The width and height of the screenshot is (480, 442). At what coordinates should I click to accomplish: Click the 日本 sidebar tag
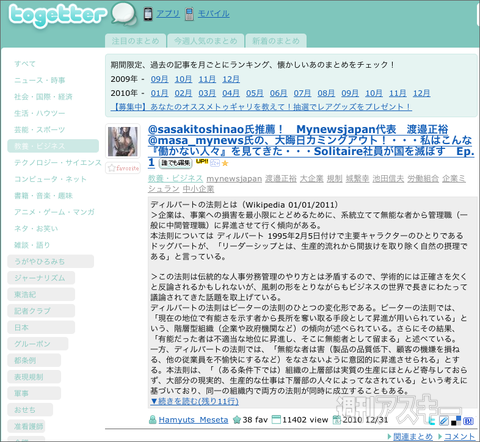tap(41, 327)
